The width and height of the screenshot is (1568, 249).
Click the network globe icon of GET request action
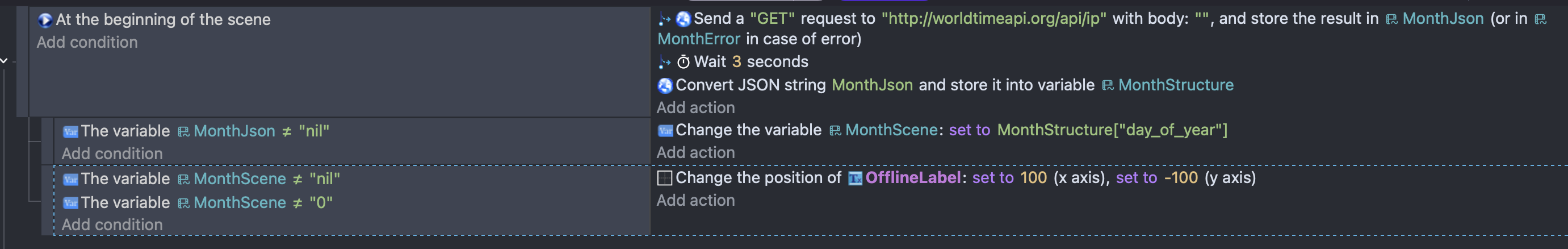point(683,19)
